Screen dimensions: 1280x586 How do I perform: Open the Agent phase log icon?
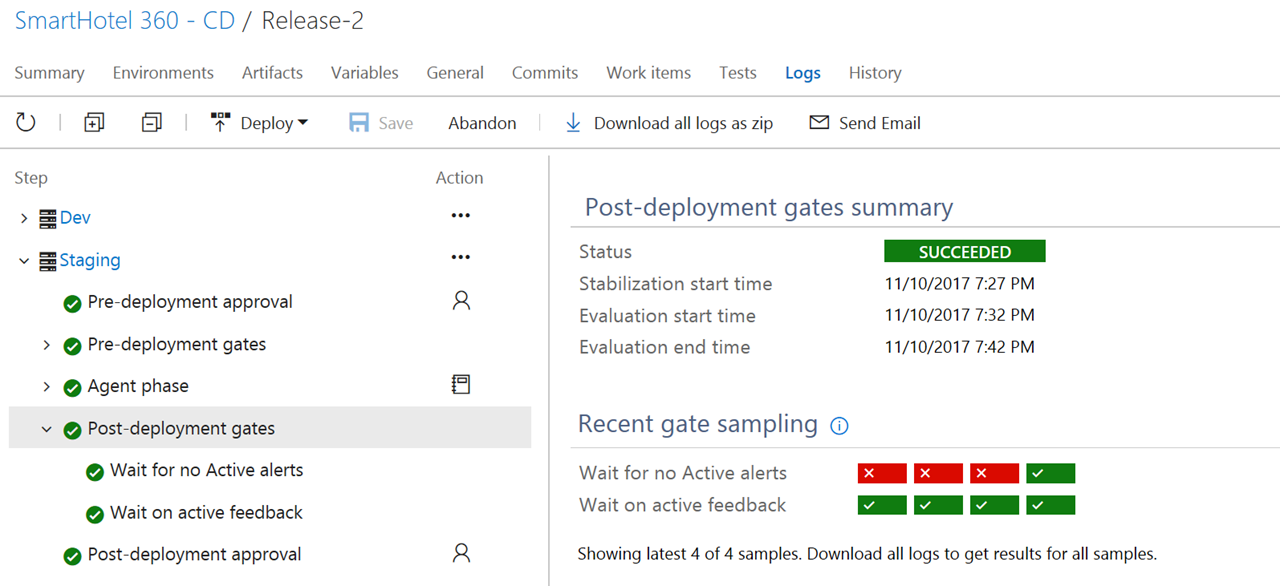click(x=461, y=385)
